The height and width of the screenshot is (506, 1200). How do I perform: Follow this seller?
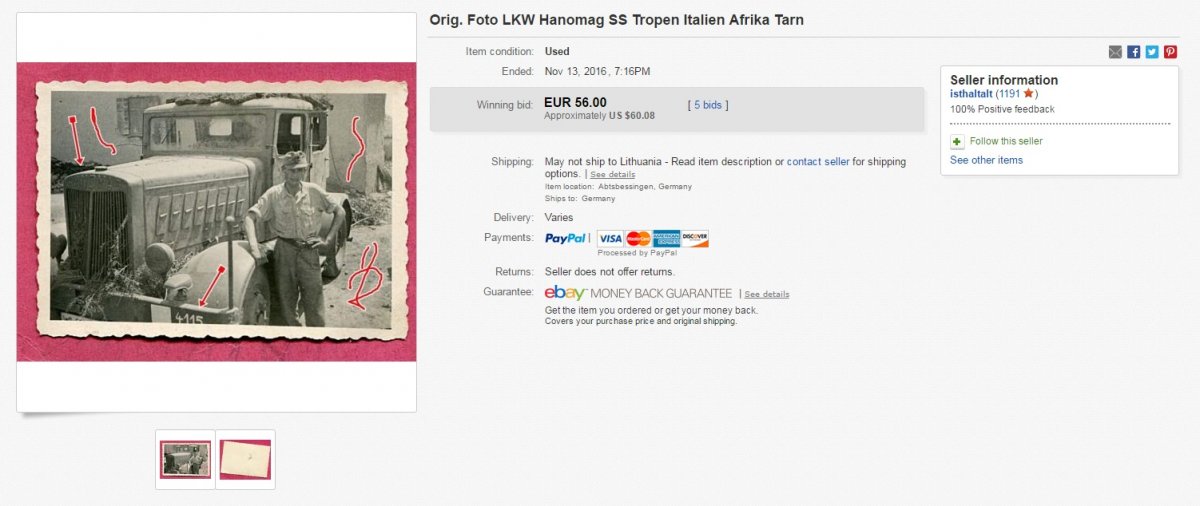(x=1006, y=142)
